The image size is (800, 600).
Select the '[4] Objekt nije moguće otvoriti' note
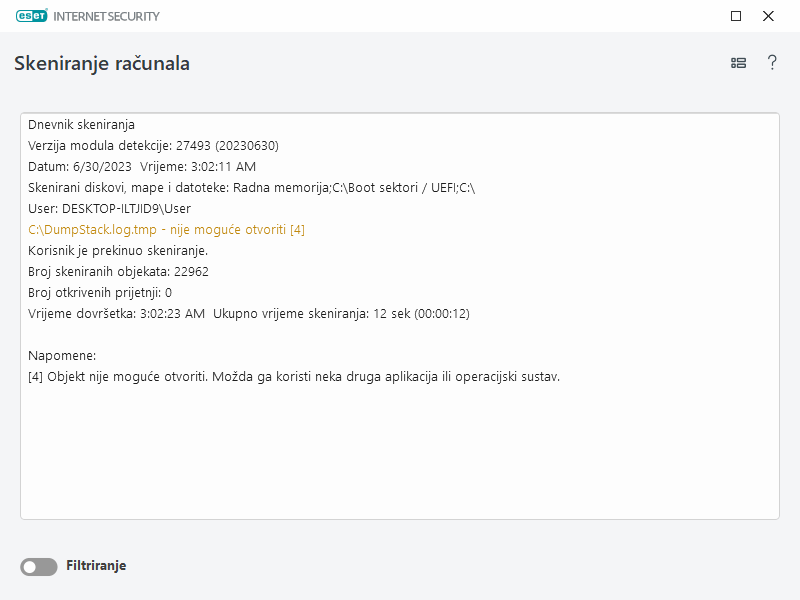tap(294, 377)
